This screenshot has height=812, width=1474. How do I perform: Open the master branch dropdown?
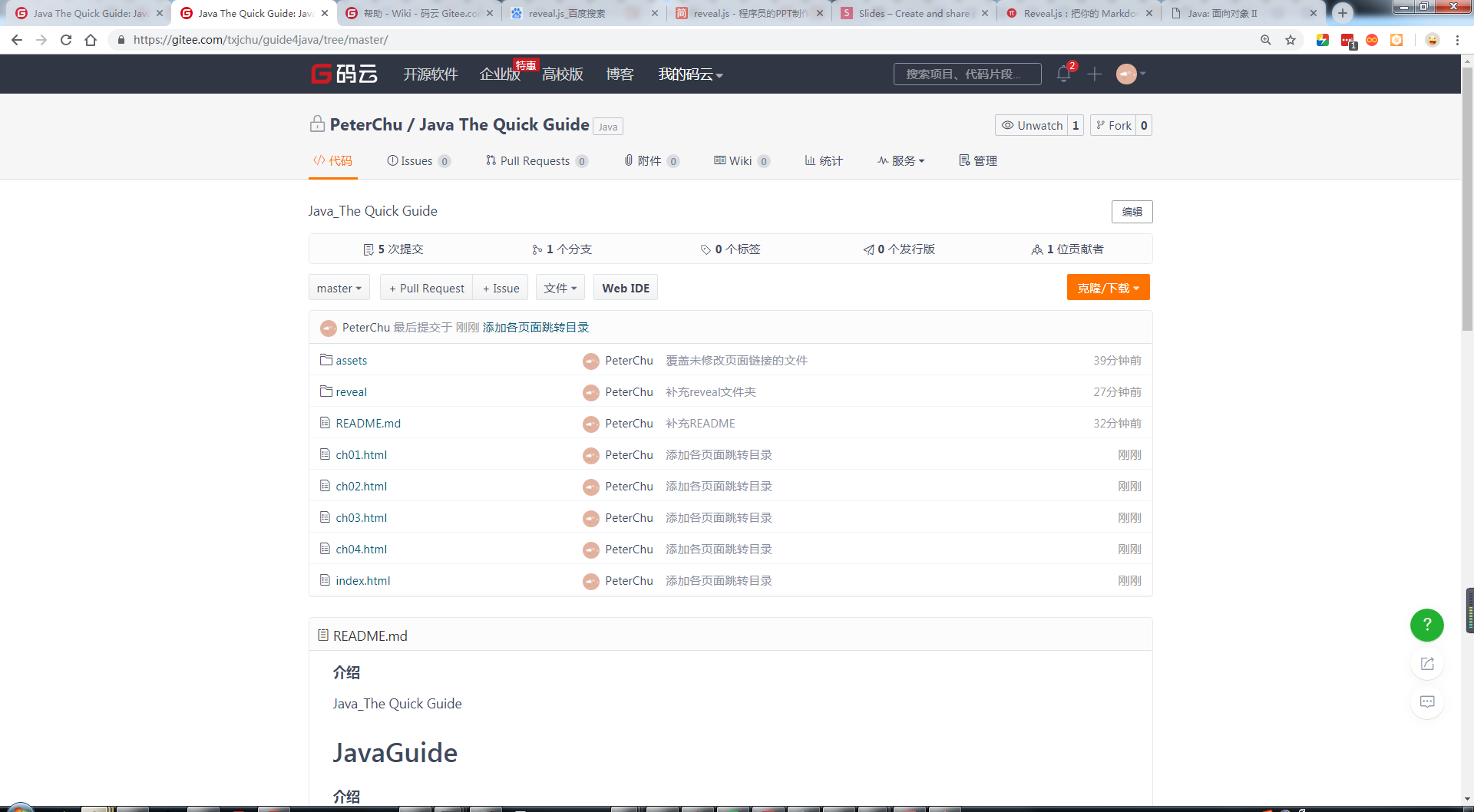pyautogui.click(x=339, y=287)
